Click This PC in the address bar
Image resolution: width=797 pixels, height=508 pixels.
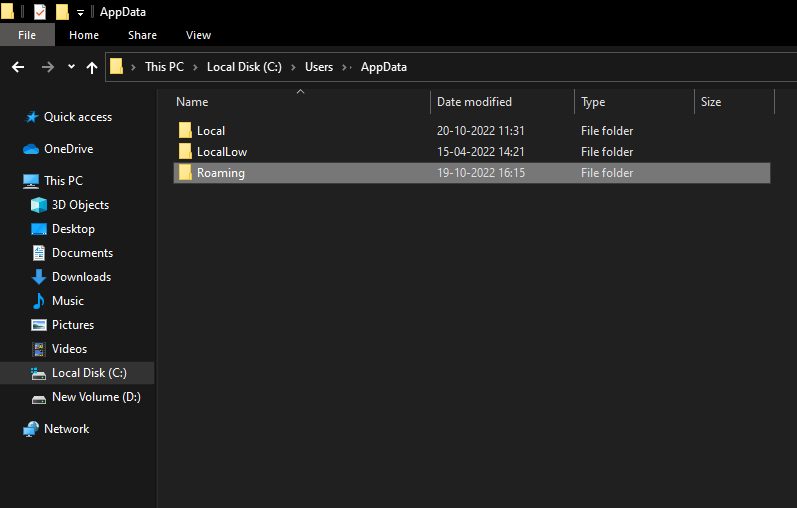coord(164,67)
